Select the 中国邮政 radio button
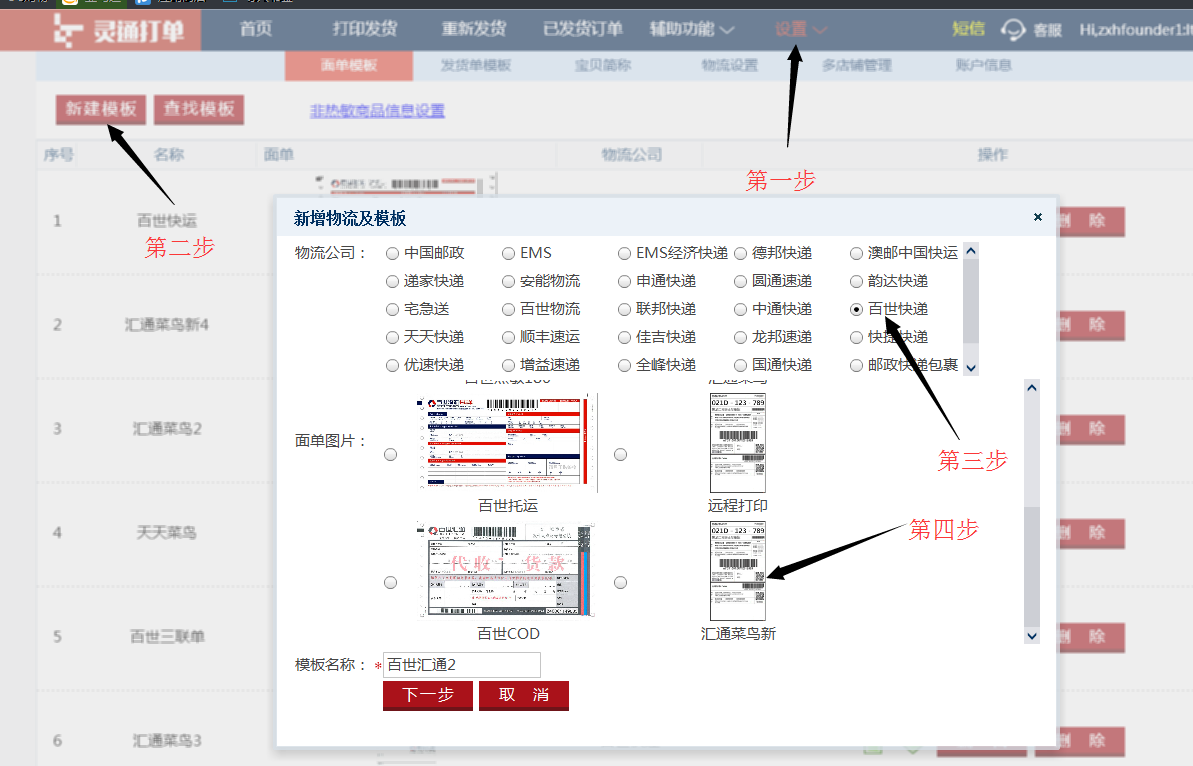This screenshot has width=1193, height=766. pos(392,253)
